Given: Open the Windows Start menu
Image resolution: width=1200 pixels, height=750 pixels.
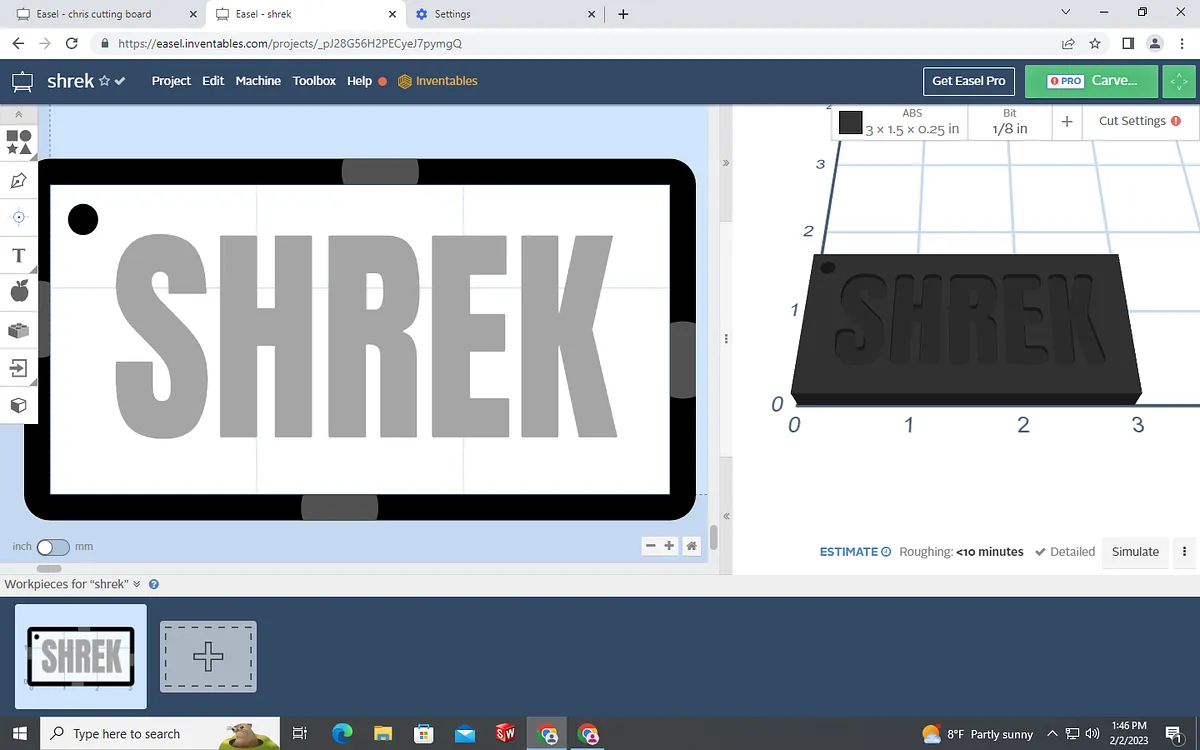Looking at the screenshot, I should [x=20, y=734].
